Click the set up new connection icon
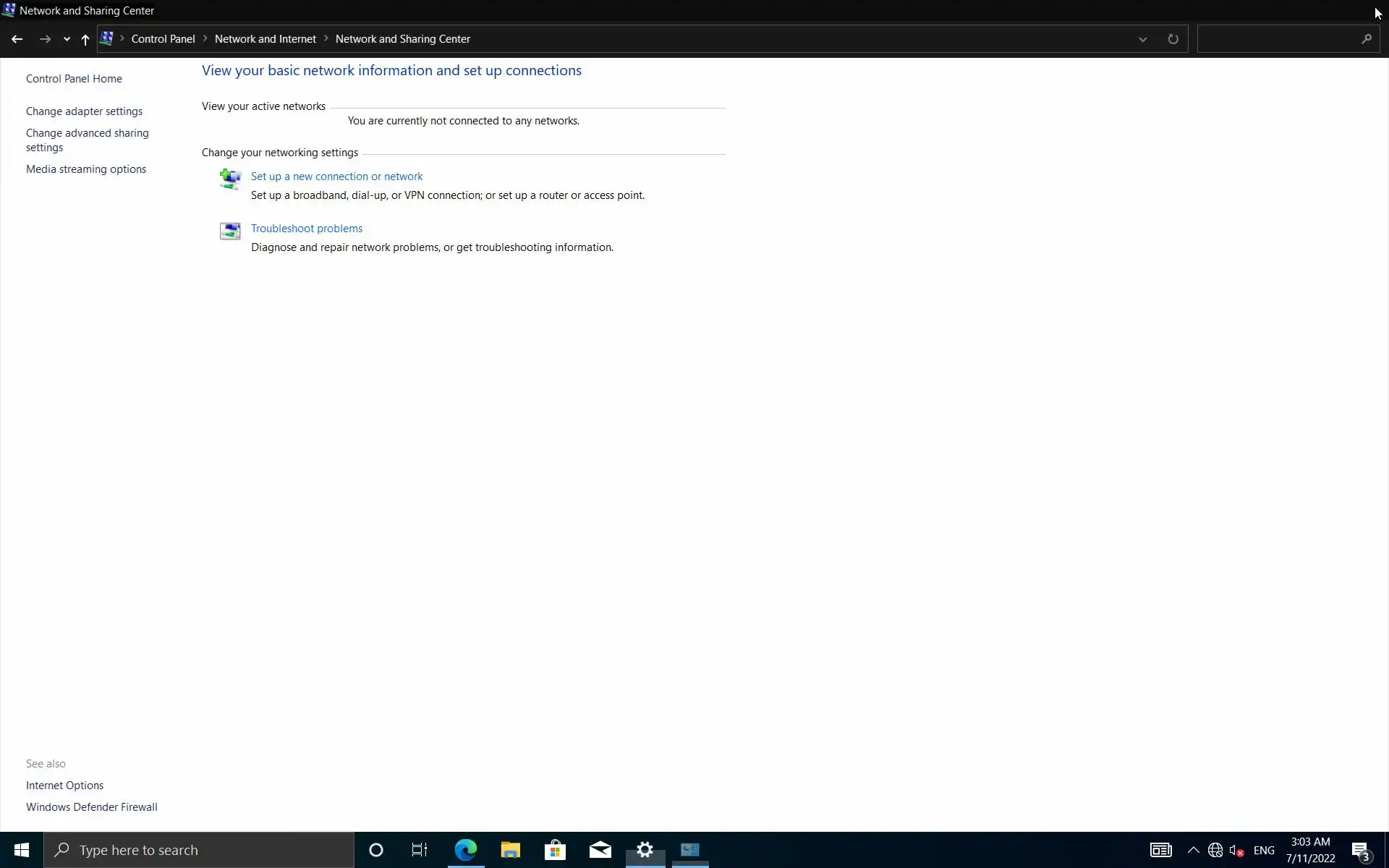 (x=230, y=179)
